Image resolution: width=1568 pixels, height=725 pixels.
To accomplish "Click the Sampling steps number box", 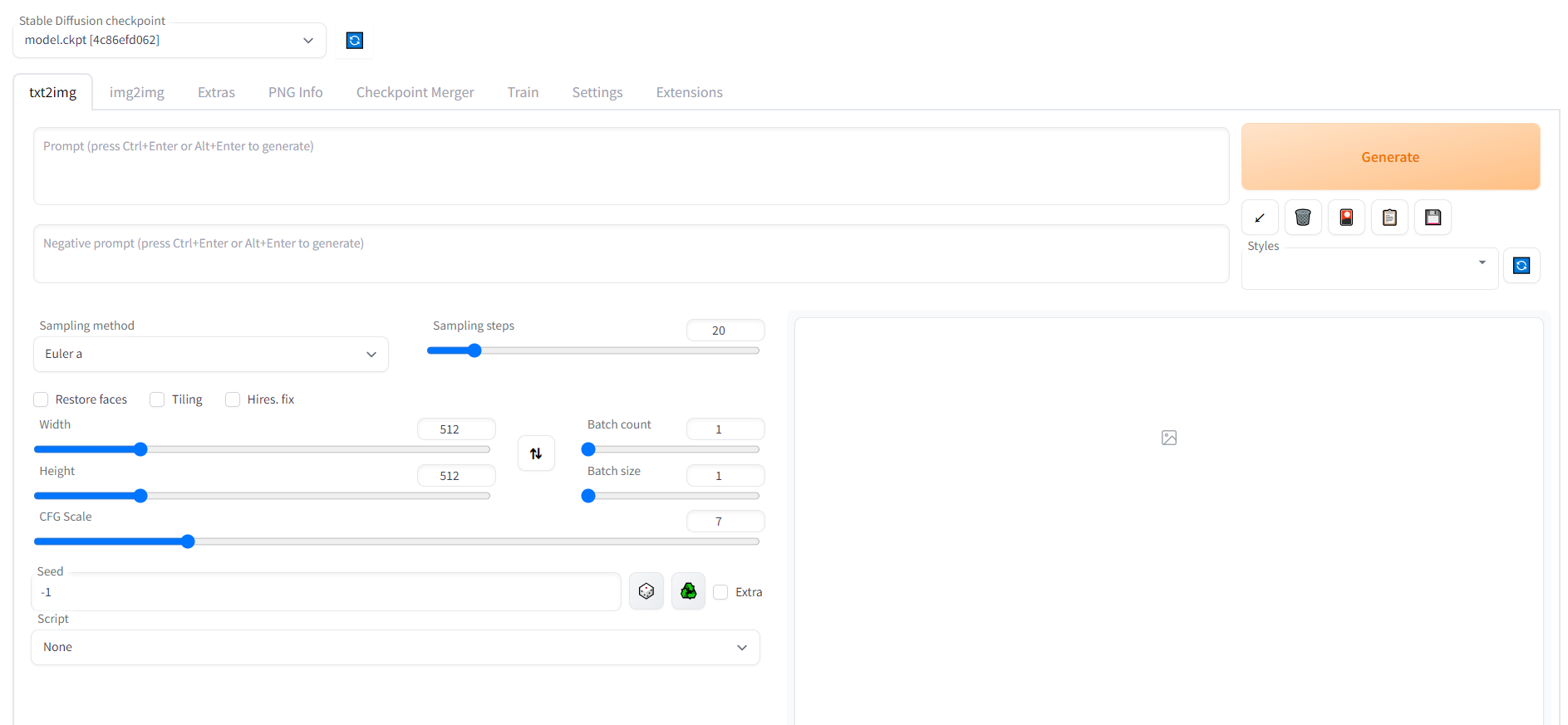I will click(x=725, y=331).
